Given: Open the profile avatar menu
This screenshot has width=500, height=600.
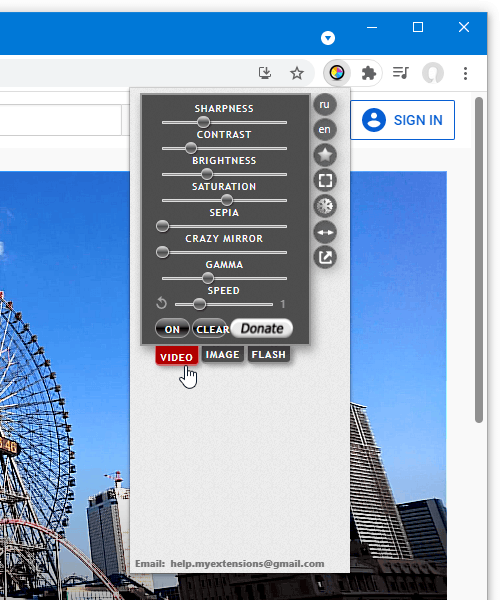Looking at the screenshot, I should coord(433,73).
